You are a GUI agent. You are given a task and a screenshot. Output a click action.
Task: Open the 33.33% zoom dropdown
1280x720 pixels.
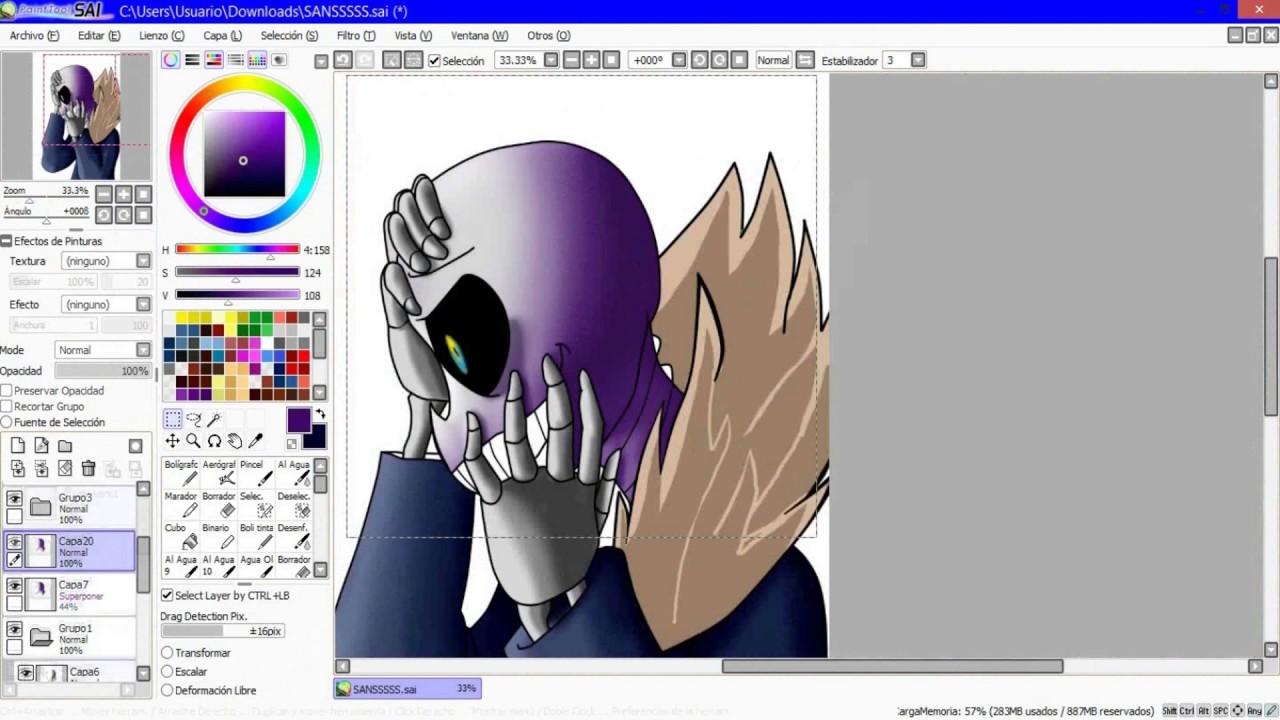pos(551,60)
